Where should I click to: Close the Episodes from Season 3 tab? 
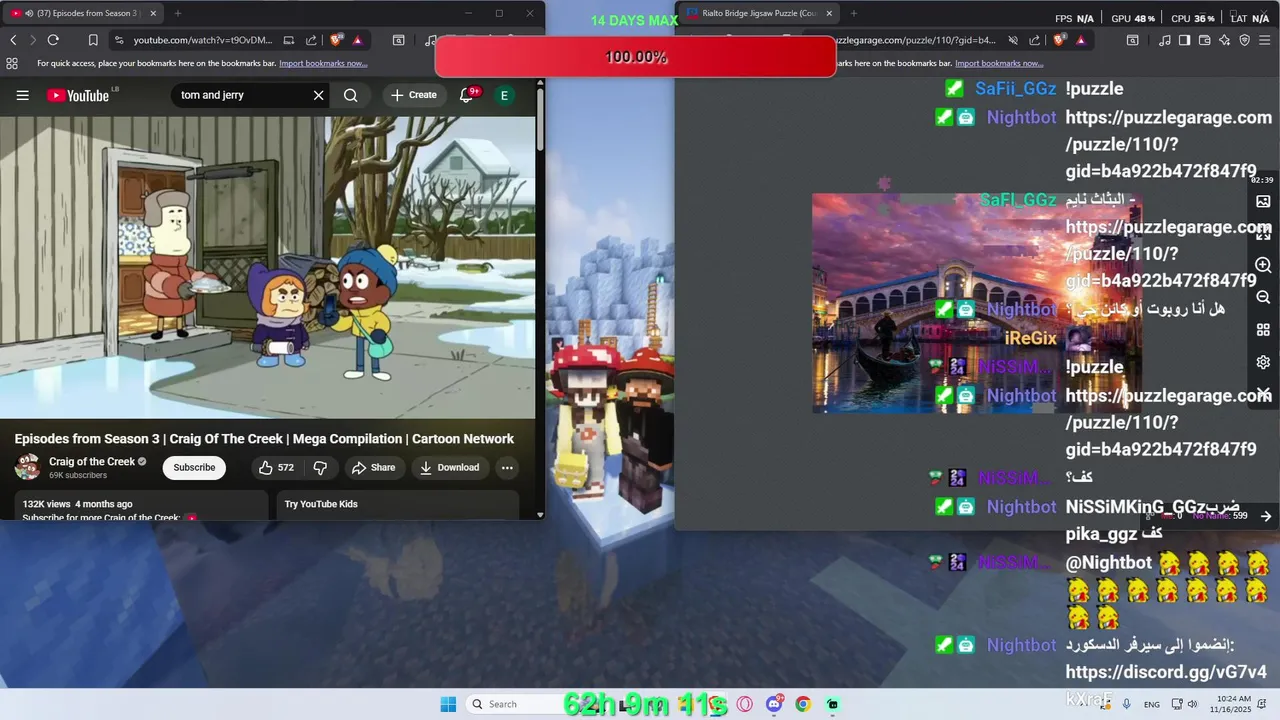[153, 13]
